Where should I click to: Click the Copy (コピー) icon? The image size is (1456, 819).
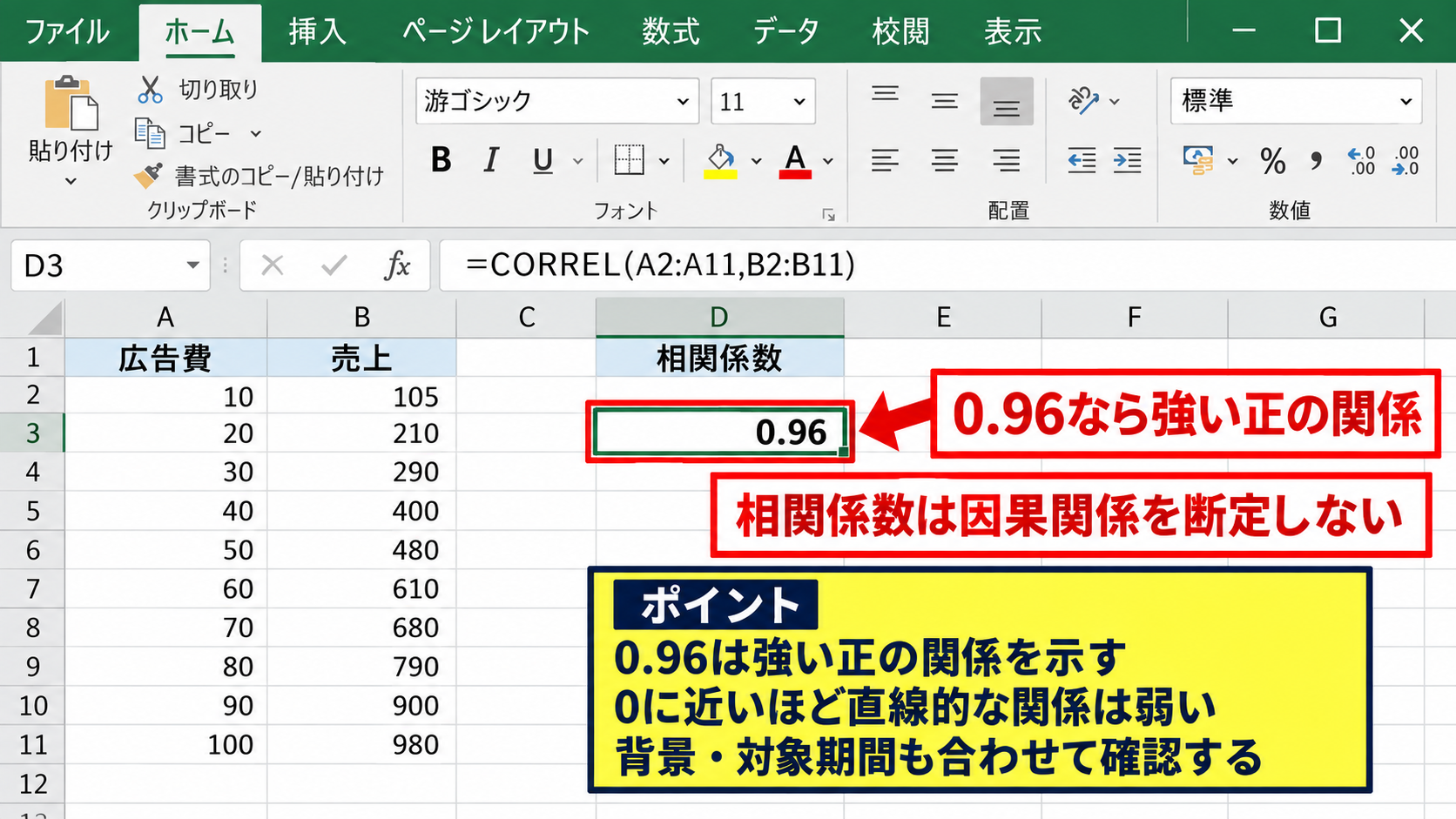click(150, 133)
